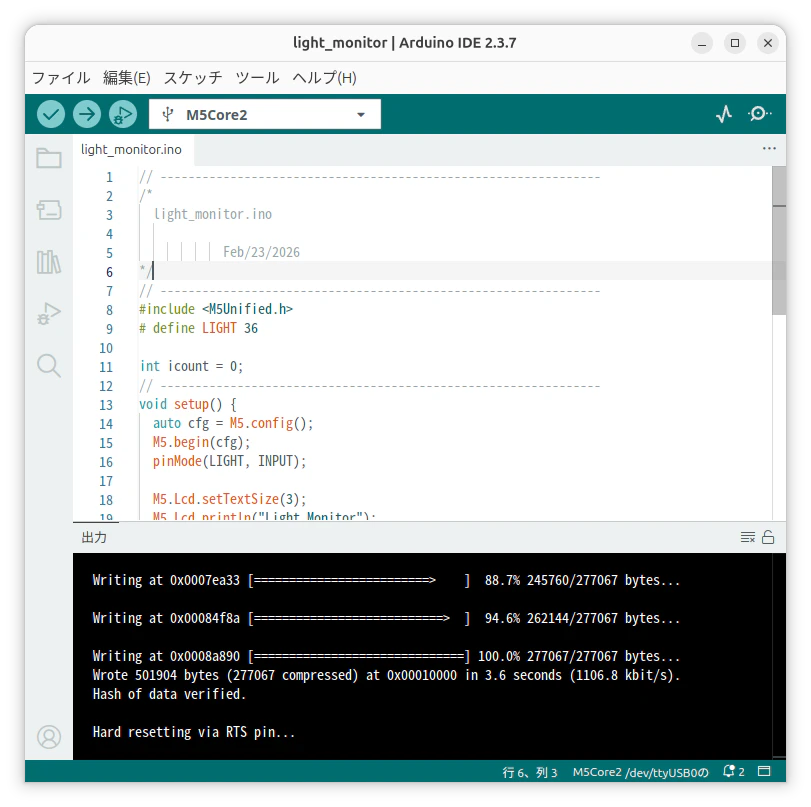This screenshot has height=807, width=811.
Task: Open the 編集(E) menu
Action: pyautogui.click(x=127, y=78)
